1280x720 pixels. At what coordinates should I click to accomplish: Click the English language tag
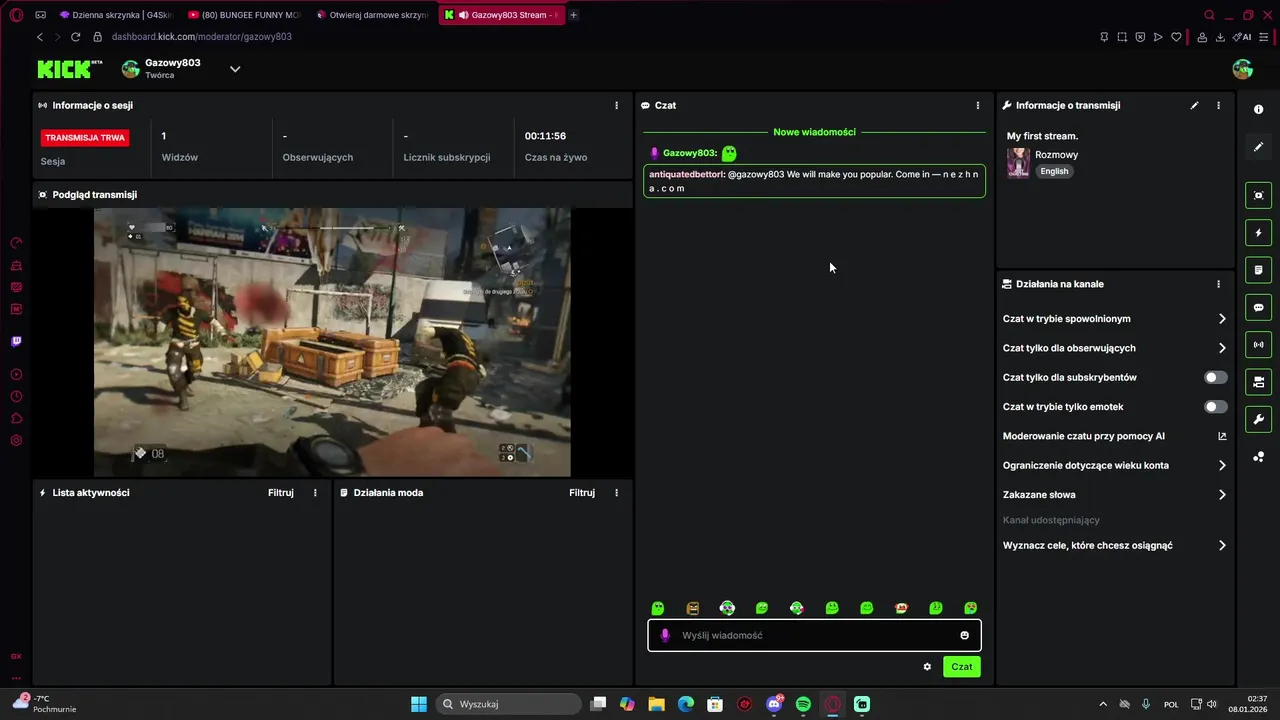[1054, 171]
